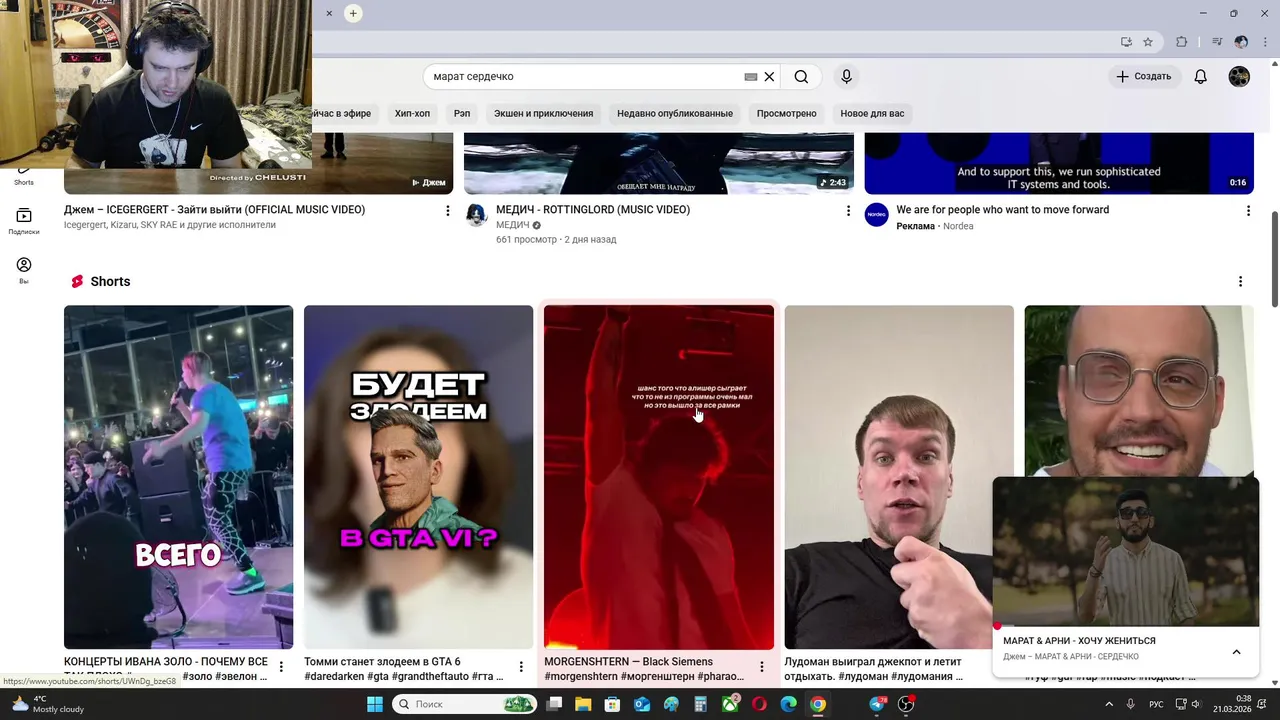This screenshot has width=1280, height=720.
Task: Select the Просмотрено filter chip
Action: [787, 114]
